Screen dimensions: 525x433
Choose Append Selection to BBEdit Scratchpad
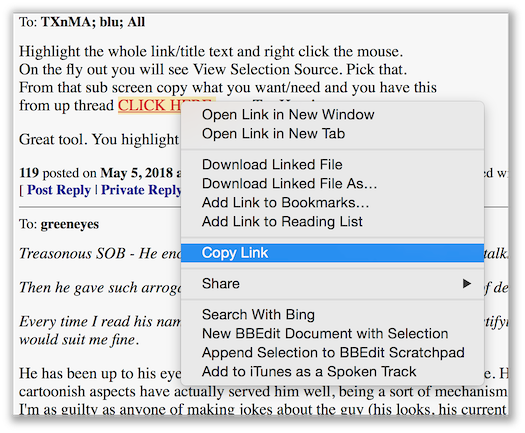[332, 353]
